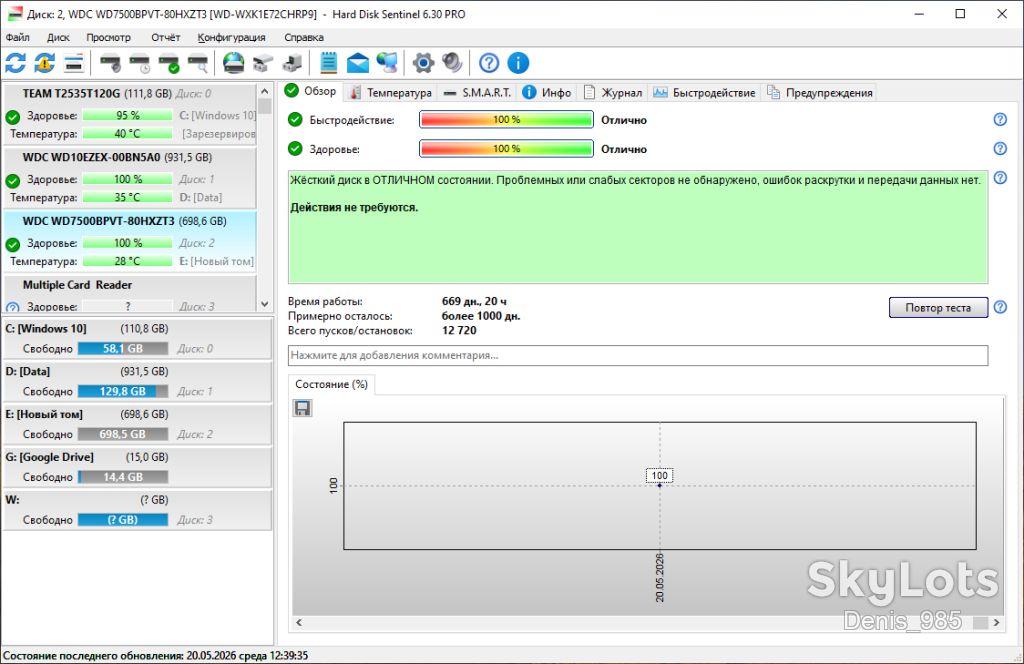Click the toolbar disk icon with magnifying glass
Image resolution: width=1024 pixels, height=664 pixels.
click(198, 63)
